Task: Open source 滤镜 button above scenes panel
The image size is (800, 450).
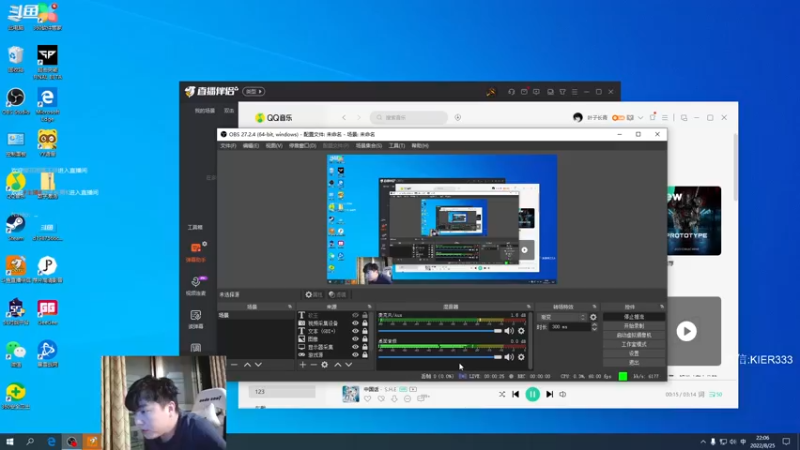Action: (x=337, y=294)
